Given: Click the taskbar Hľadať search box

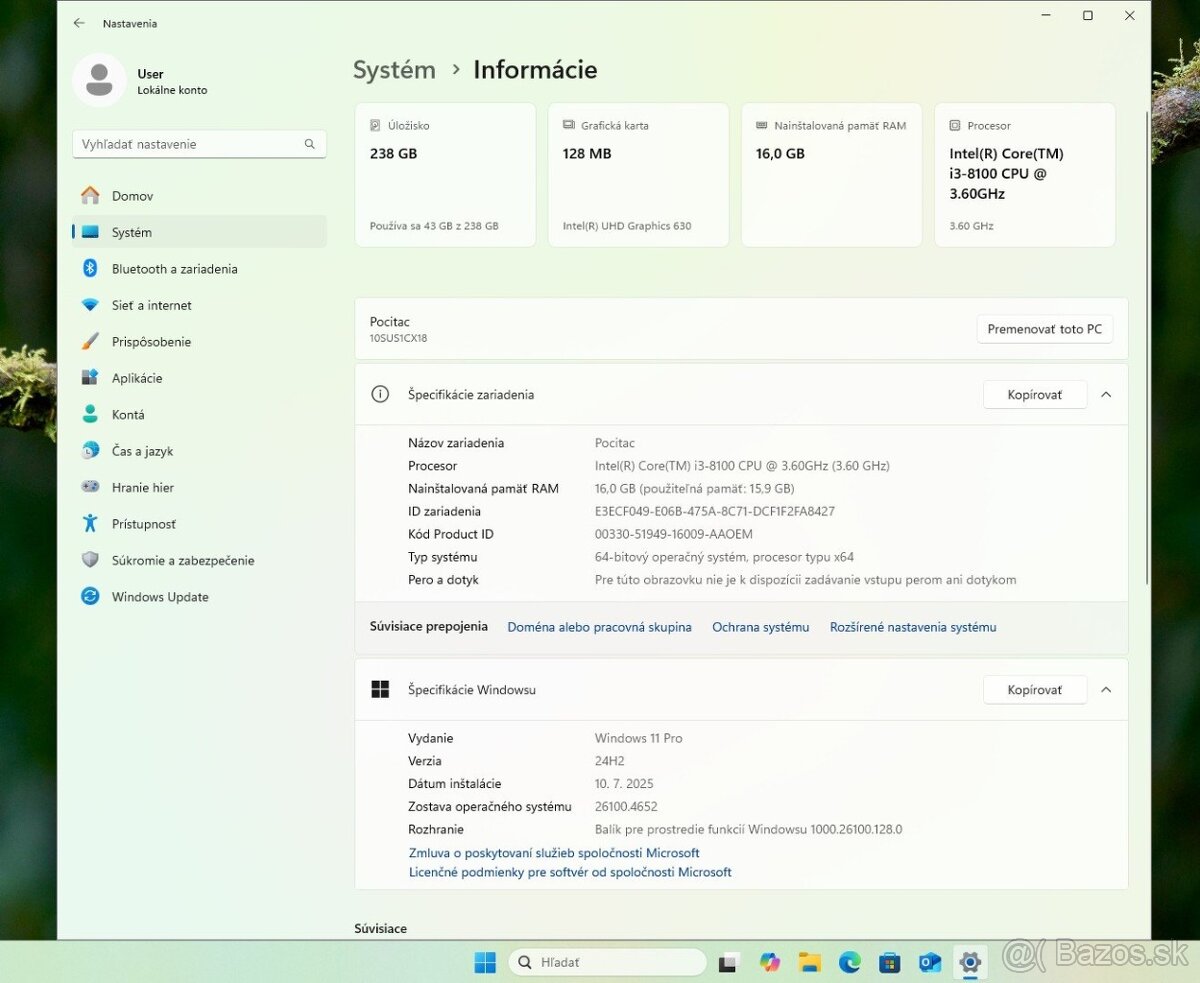Looking at the screenshot, I should click(607, 962).
